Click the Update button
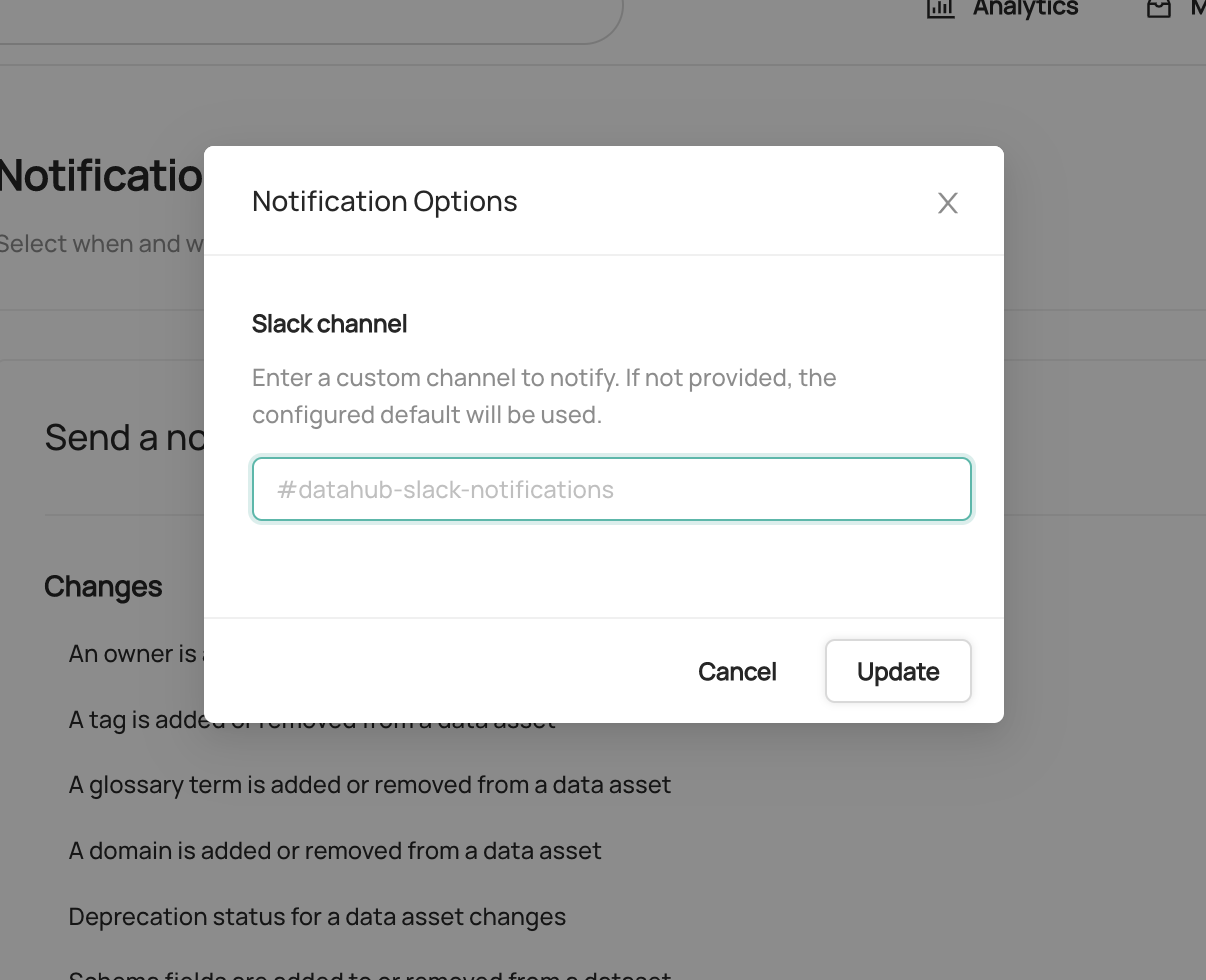The width and height of the screenshot is (1206, 980). pos(898,671)
